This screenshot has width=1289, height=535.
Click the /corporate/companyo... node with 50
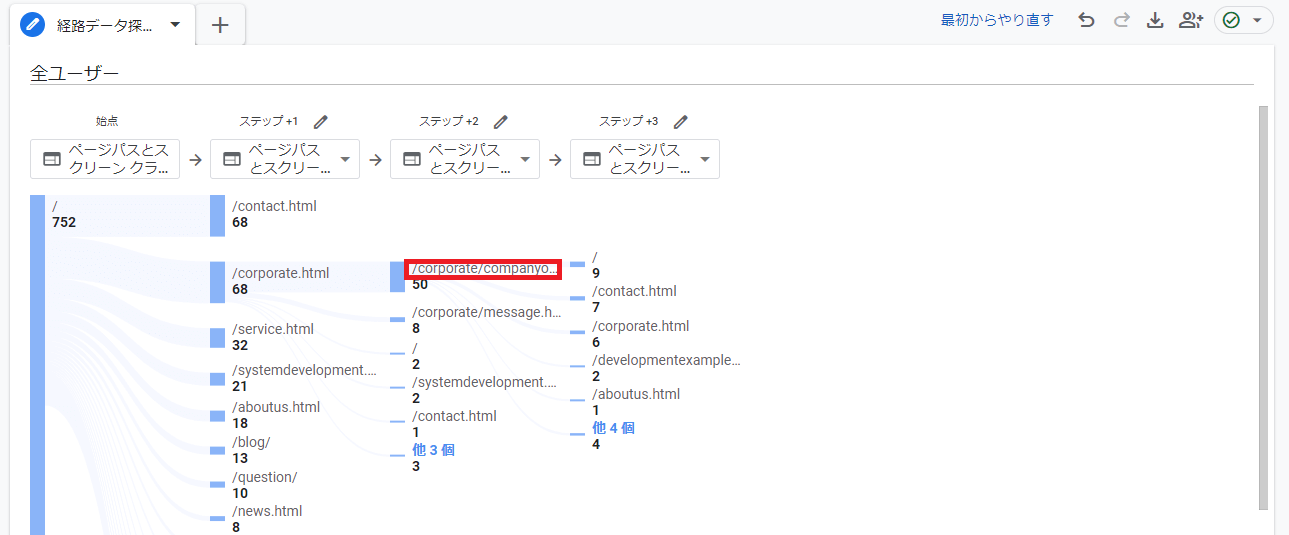(483, 268)
